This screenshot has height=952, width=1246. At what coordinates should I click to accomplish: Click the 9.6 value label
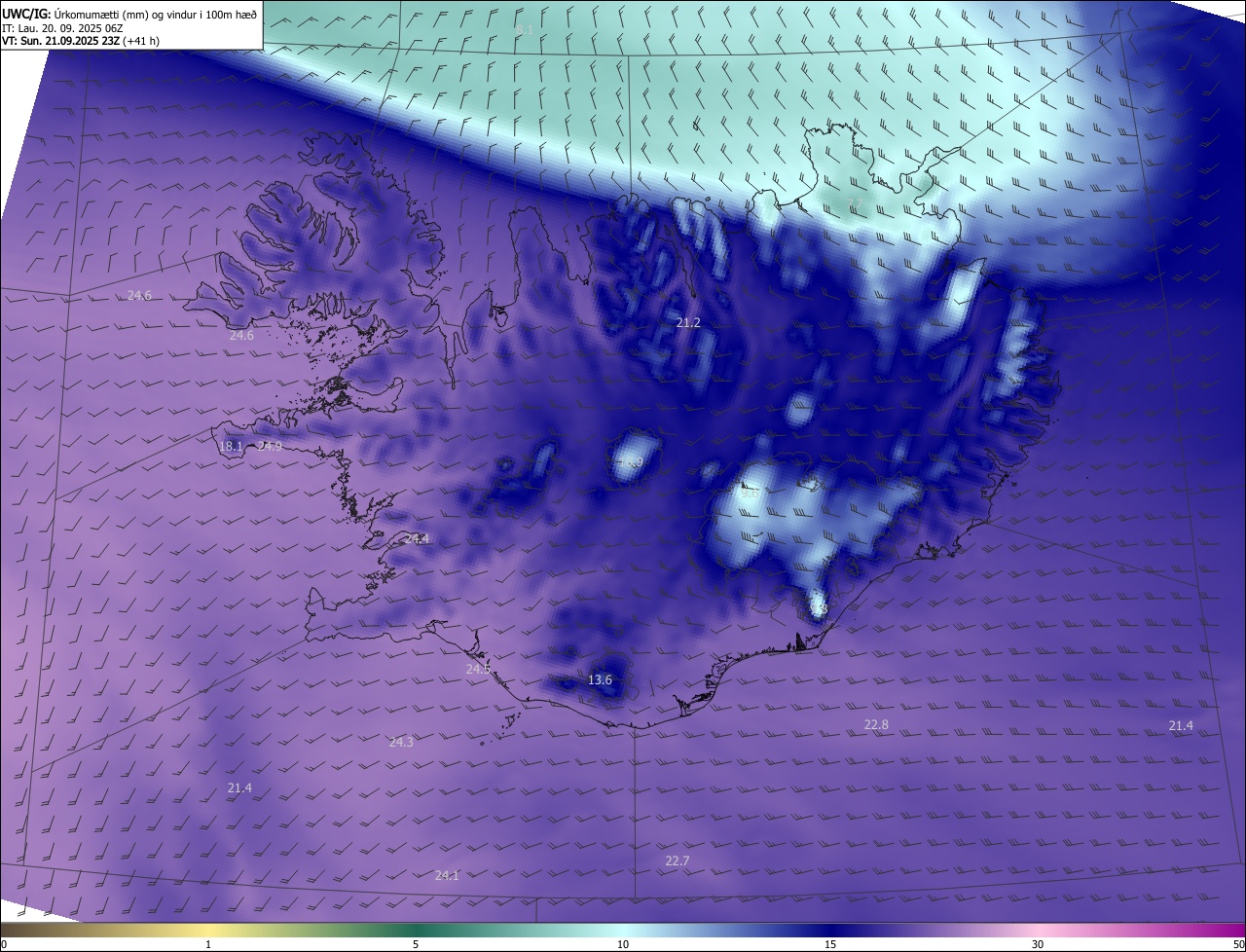[x=750, y=494]
